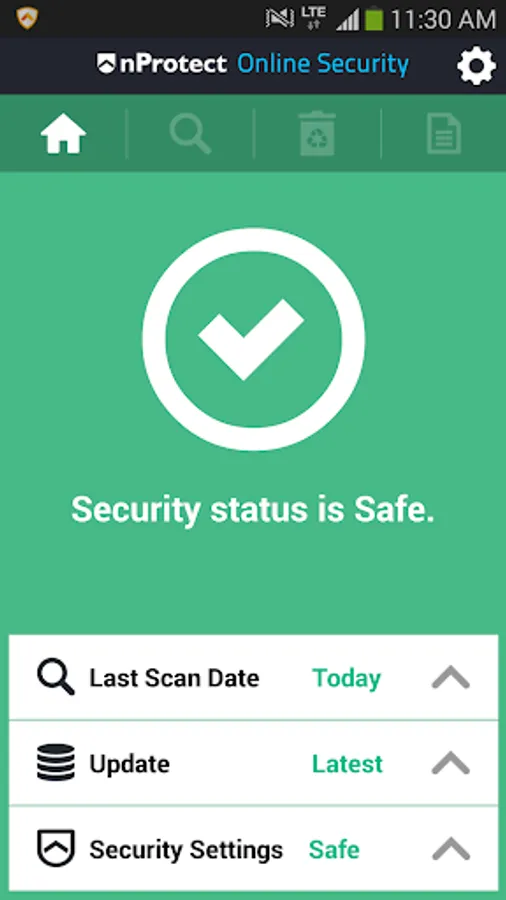This screenshot has height=900, width=506.
Task: Open the log document tab icon
Action: click(444, 134)
